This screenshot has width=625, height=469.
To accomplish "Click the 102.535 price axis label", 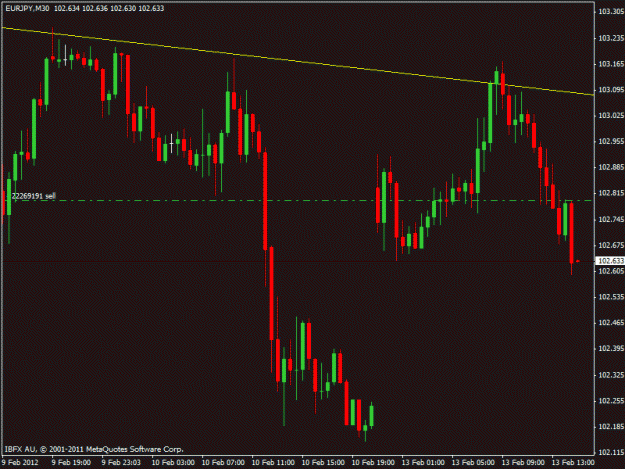I will (611, 297).
